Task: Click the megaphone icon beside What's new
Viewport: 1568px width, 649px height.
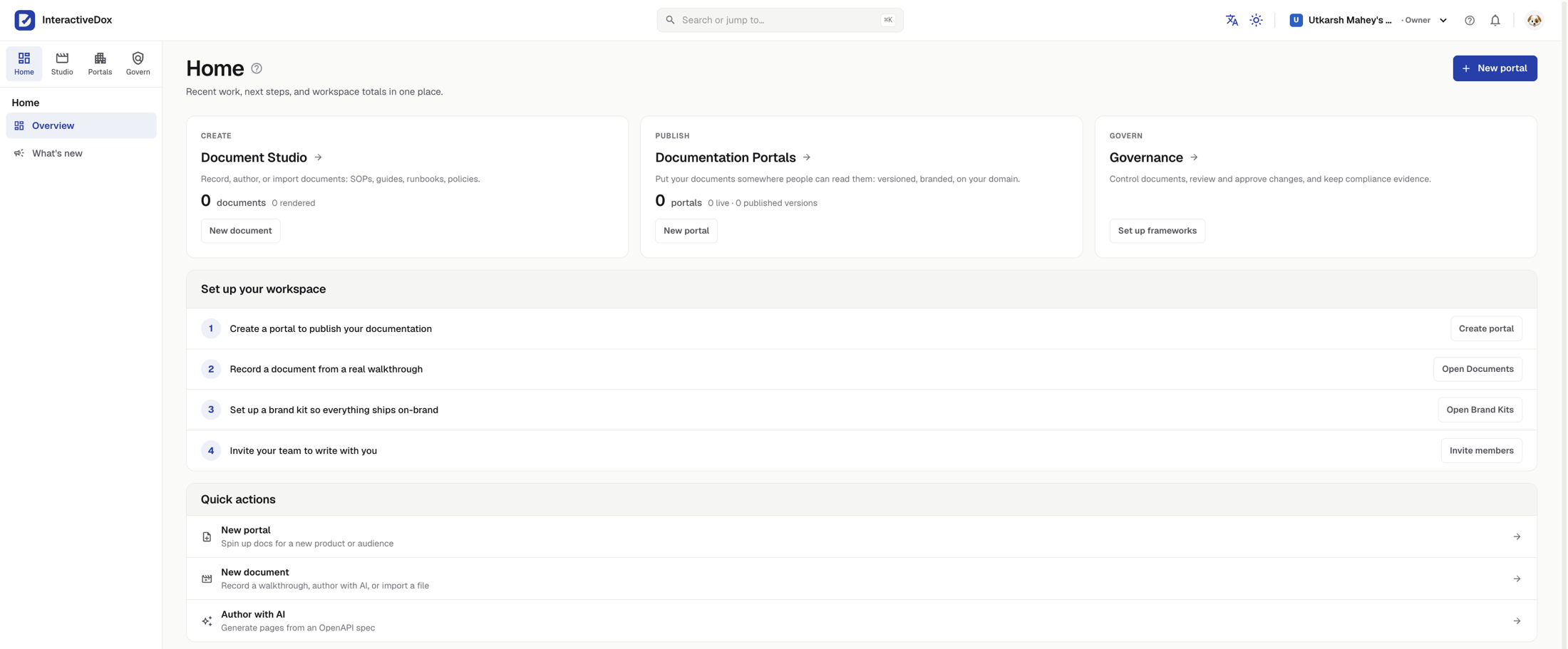Action: (19, 153)
